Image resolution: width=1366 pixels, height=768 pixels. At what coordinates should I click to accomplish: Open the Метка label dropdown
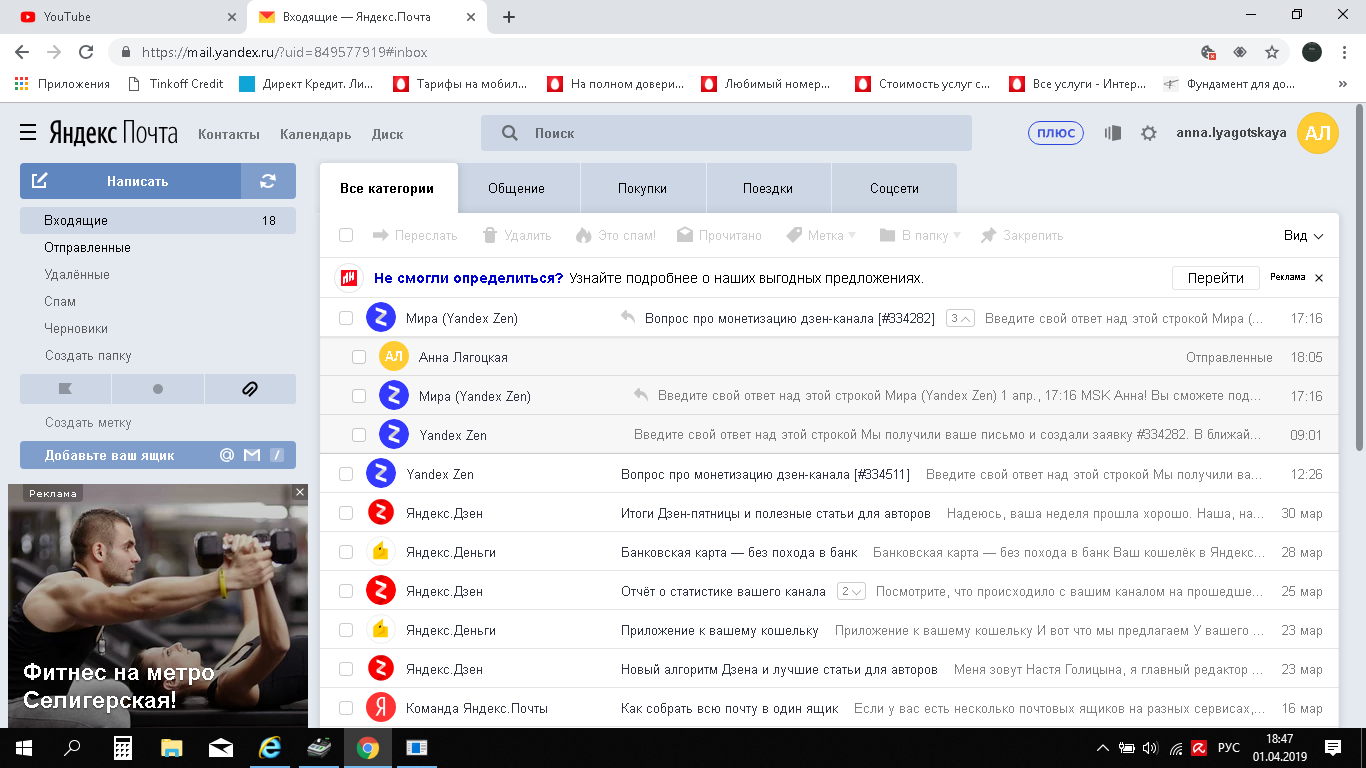(x=821, y=235)
